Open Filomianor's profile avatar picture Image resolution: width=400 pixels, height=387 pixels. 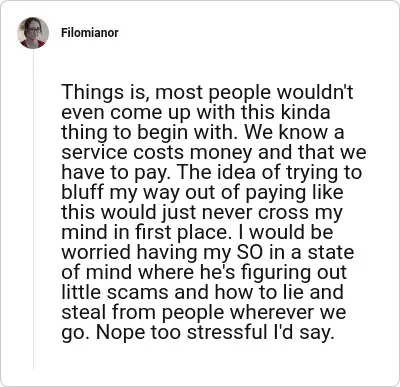tap(33, 33)
